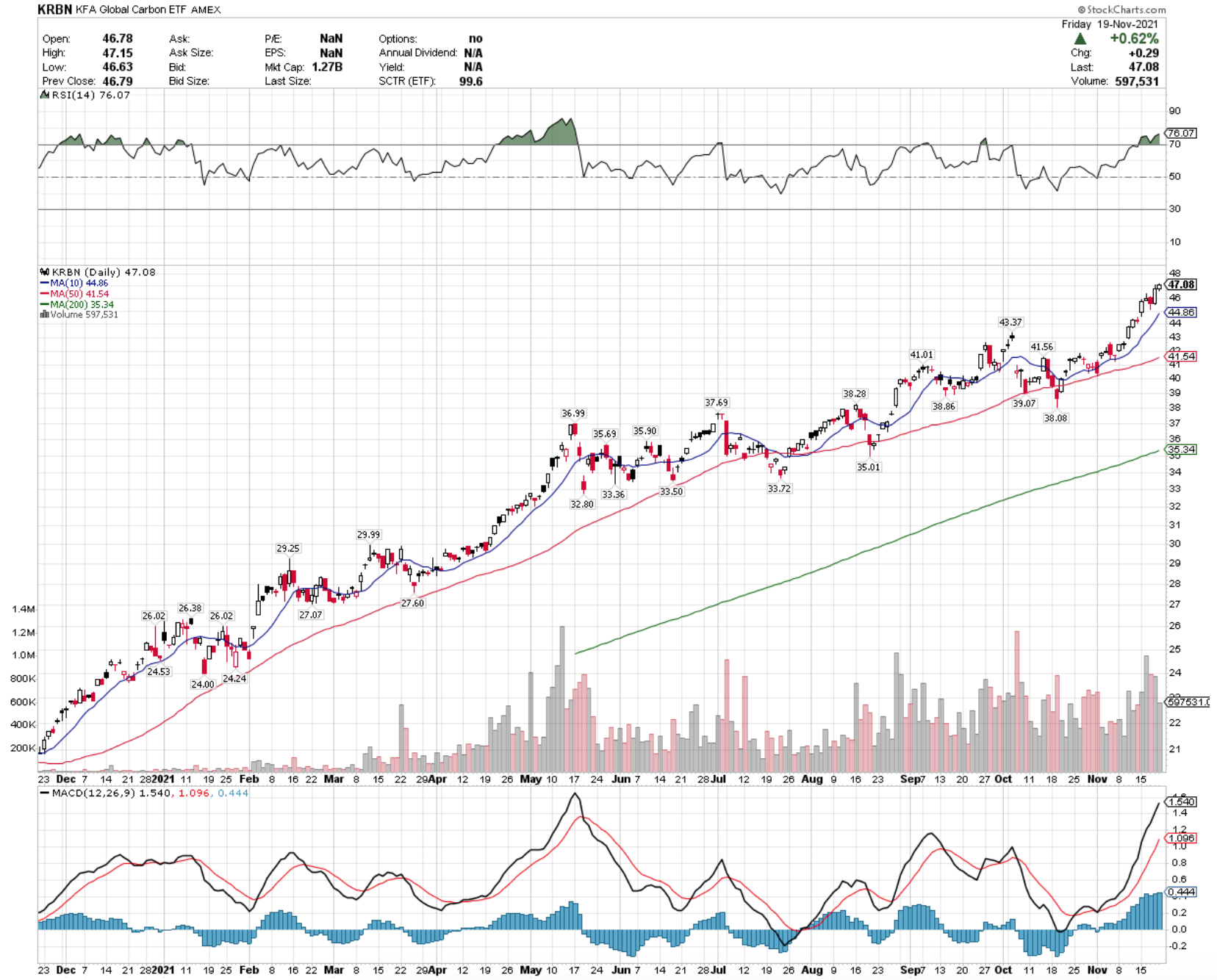
Task: Click the MA(50) 41.54 legend entry
Action: (74, 294)
